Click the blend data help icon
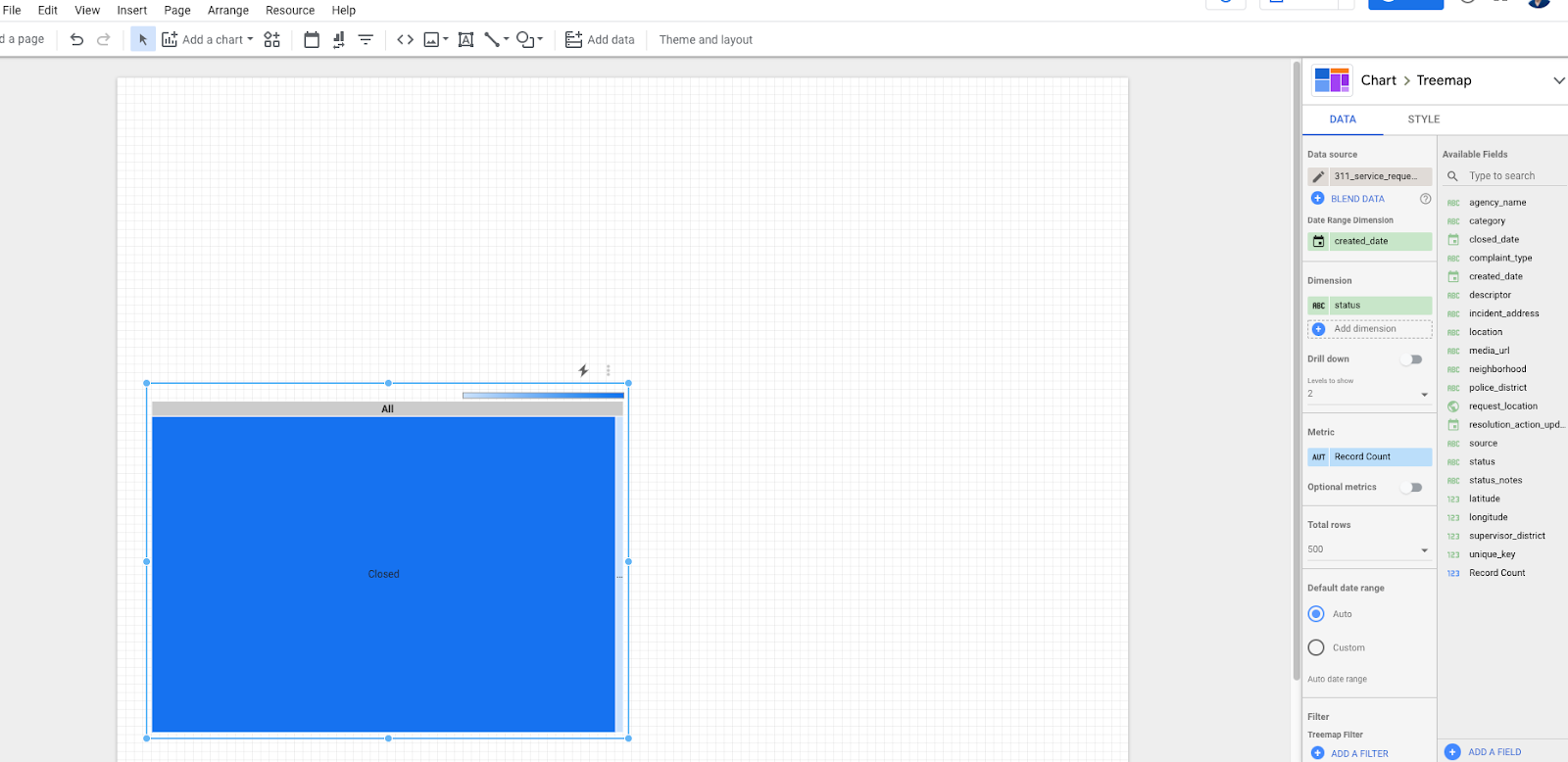 (x=1425, y=199)
